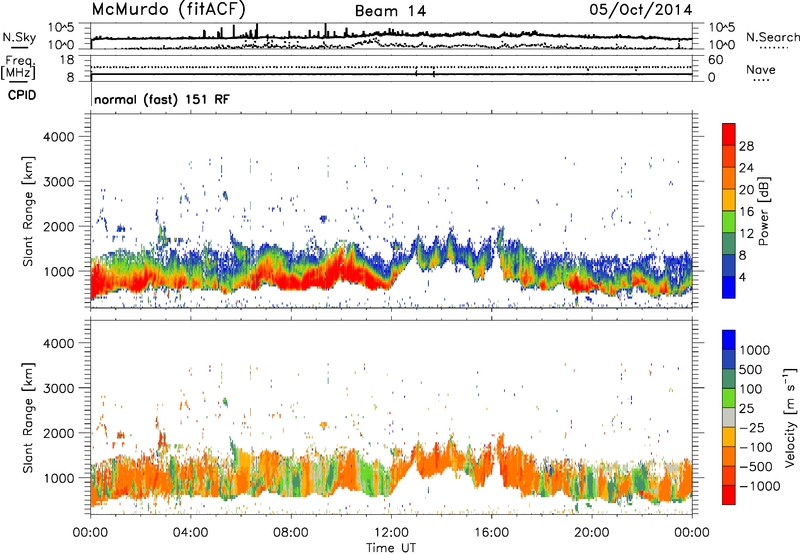The height and width of the screenshot is (554, 800).
Task: Click the Slant Range label of power panel
Action: pyautogui.click(x=28, y=211)
